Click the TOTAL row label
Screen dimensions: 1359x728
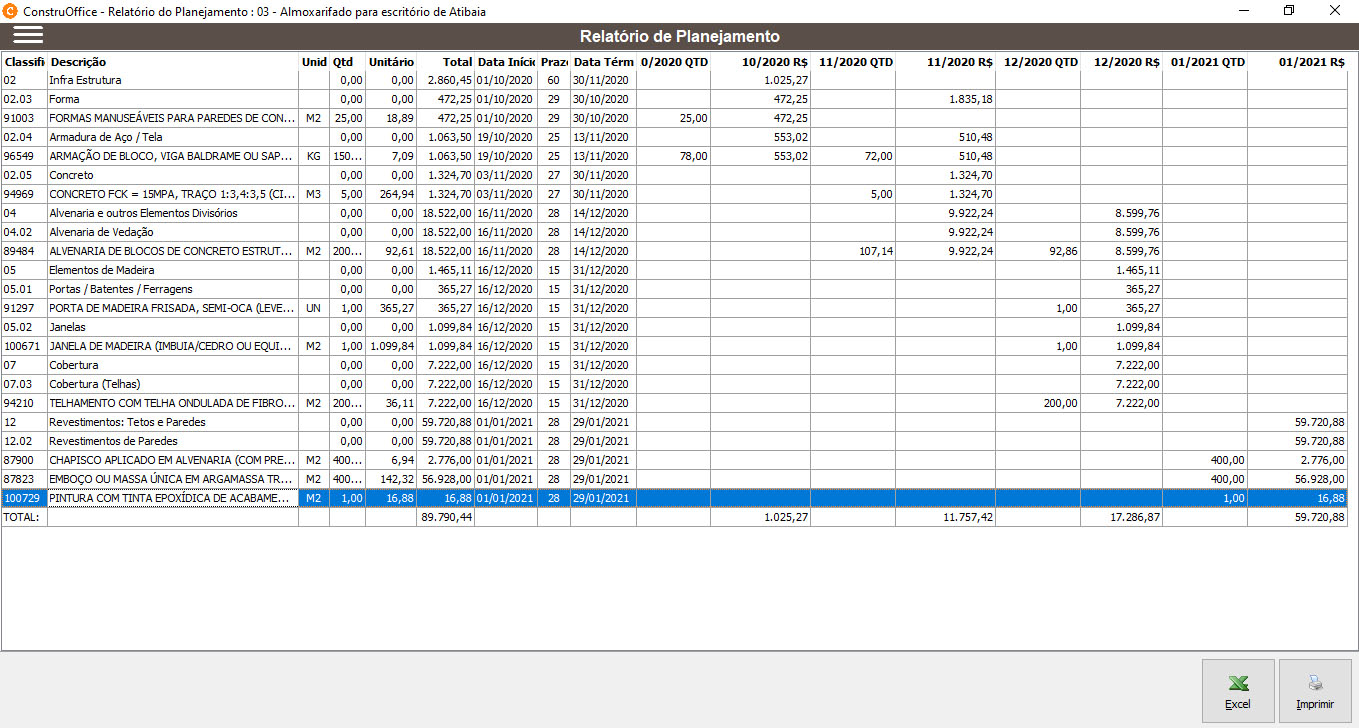(x=19, y=517)
